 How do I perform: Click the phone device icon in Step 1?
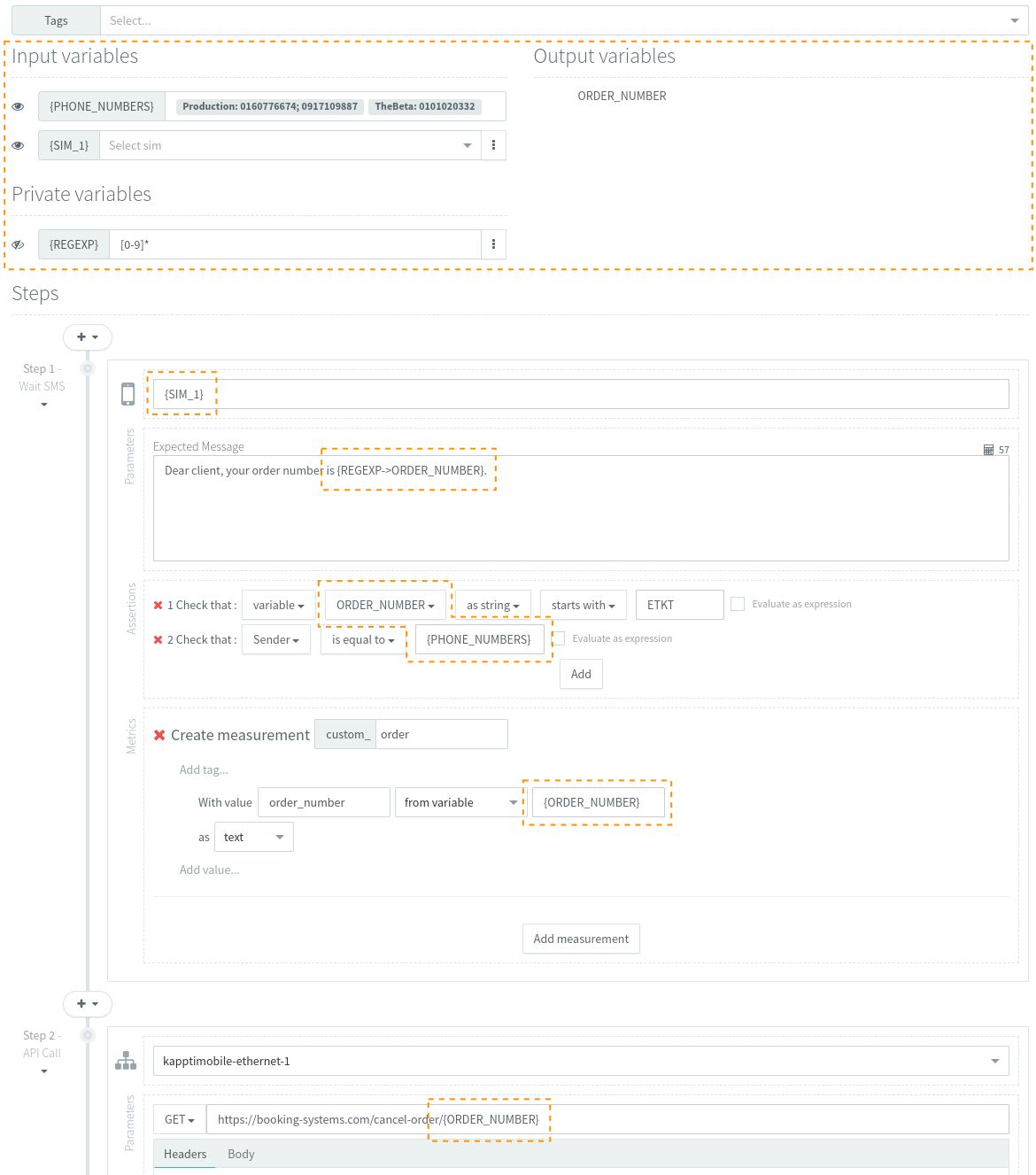(x=128, y=394)
